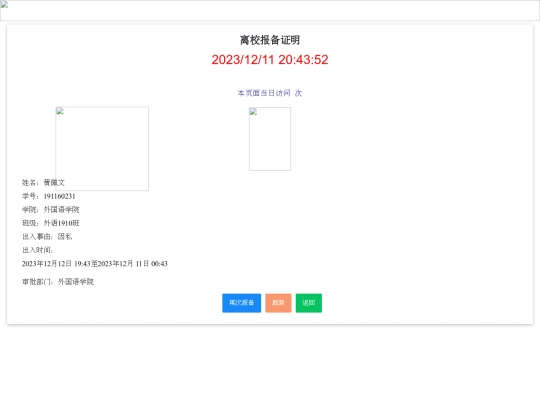Click the red timestamp 2023/12/11 20:43:52
The image size is (540, 405).
pyautogui.click(x=270, y=60)
